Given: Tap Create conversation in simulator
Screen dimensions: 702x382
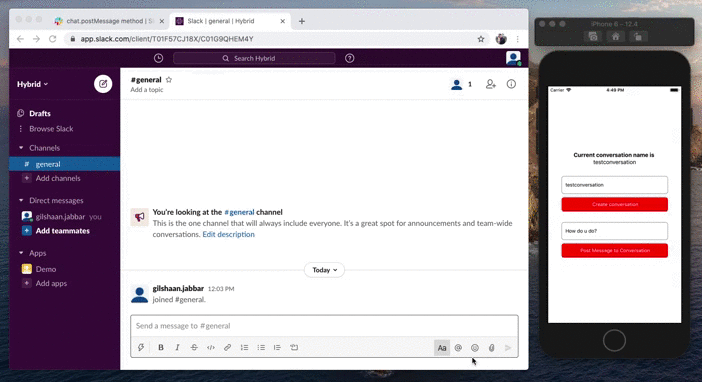Looking at the screenshot, I should [x=615, y=204].
